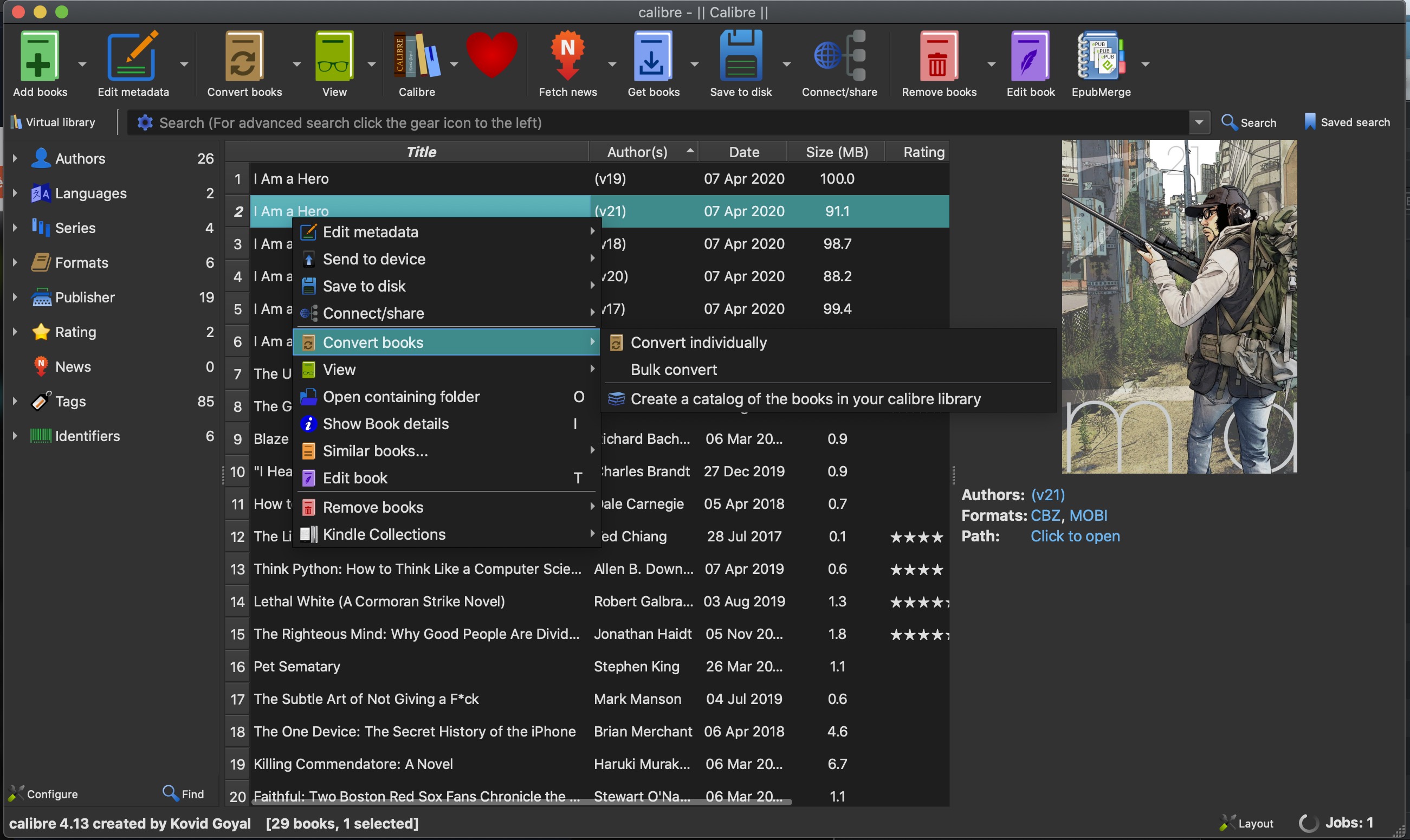Select News in the tag browser
The width and height of the screenshot is (1410, 840).
(x=73, y=367)
